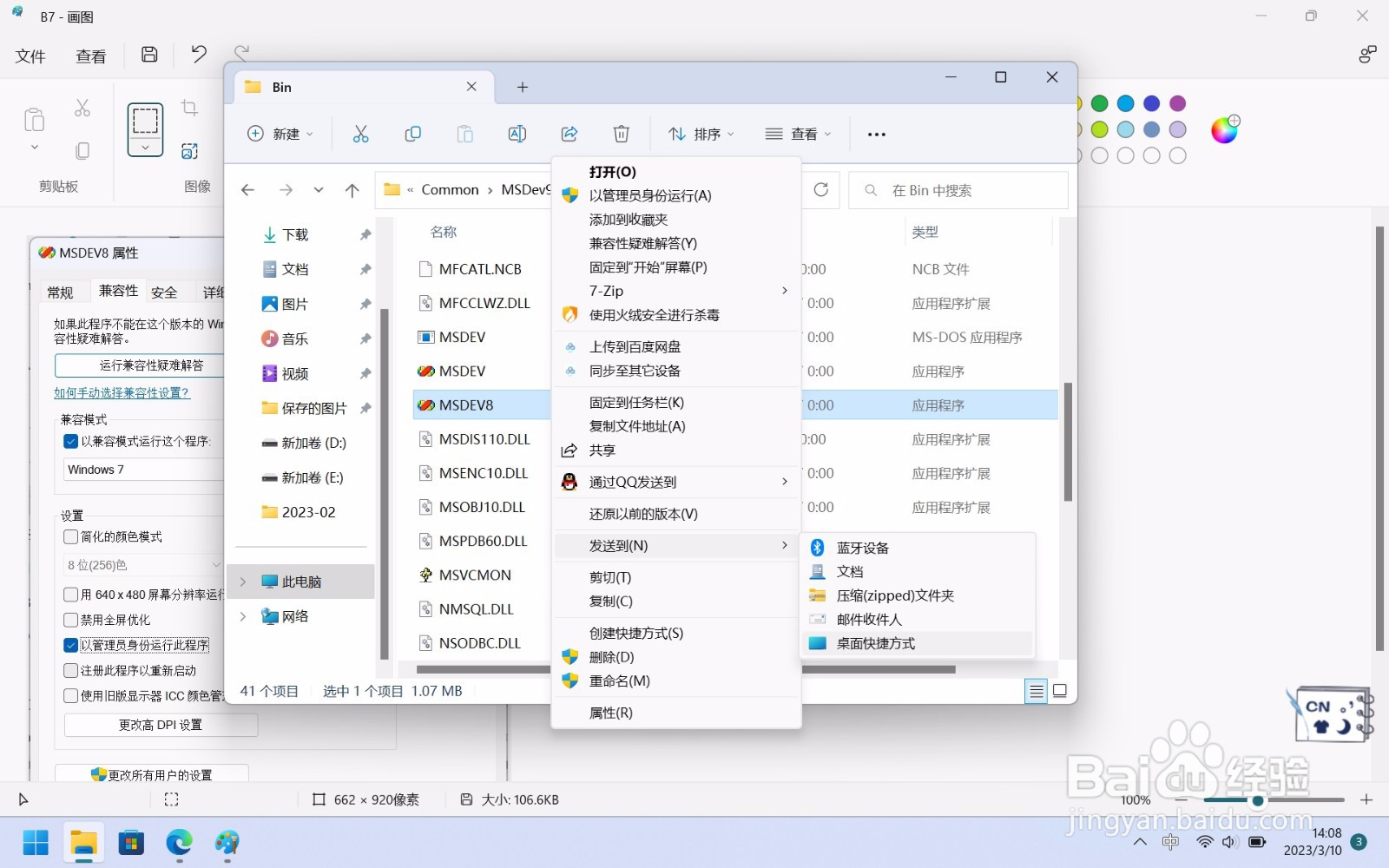
Task: Select Desktop shortcut in Send to submenu
Action: pyautogui.click(x=917, y=643)
